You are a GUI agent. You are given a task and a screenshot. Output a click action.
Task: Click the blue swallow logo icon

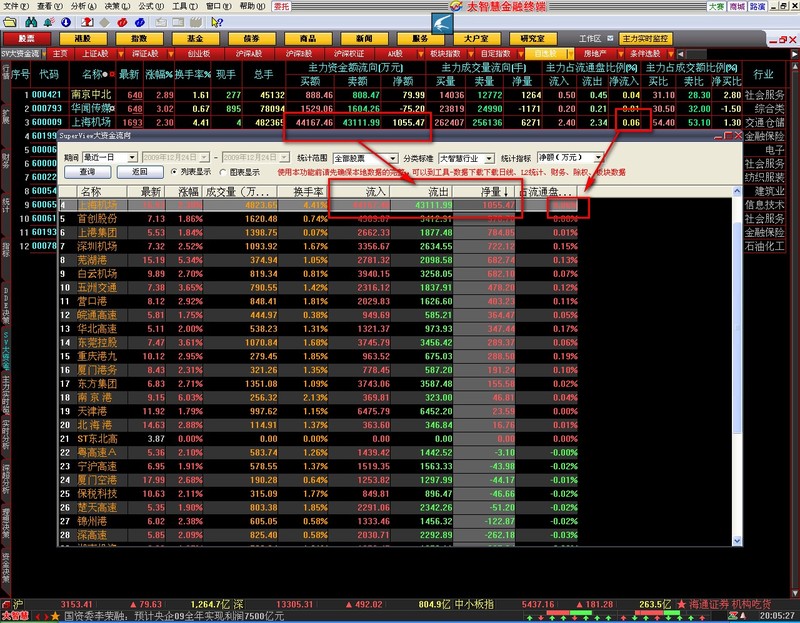coord(442,23)
